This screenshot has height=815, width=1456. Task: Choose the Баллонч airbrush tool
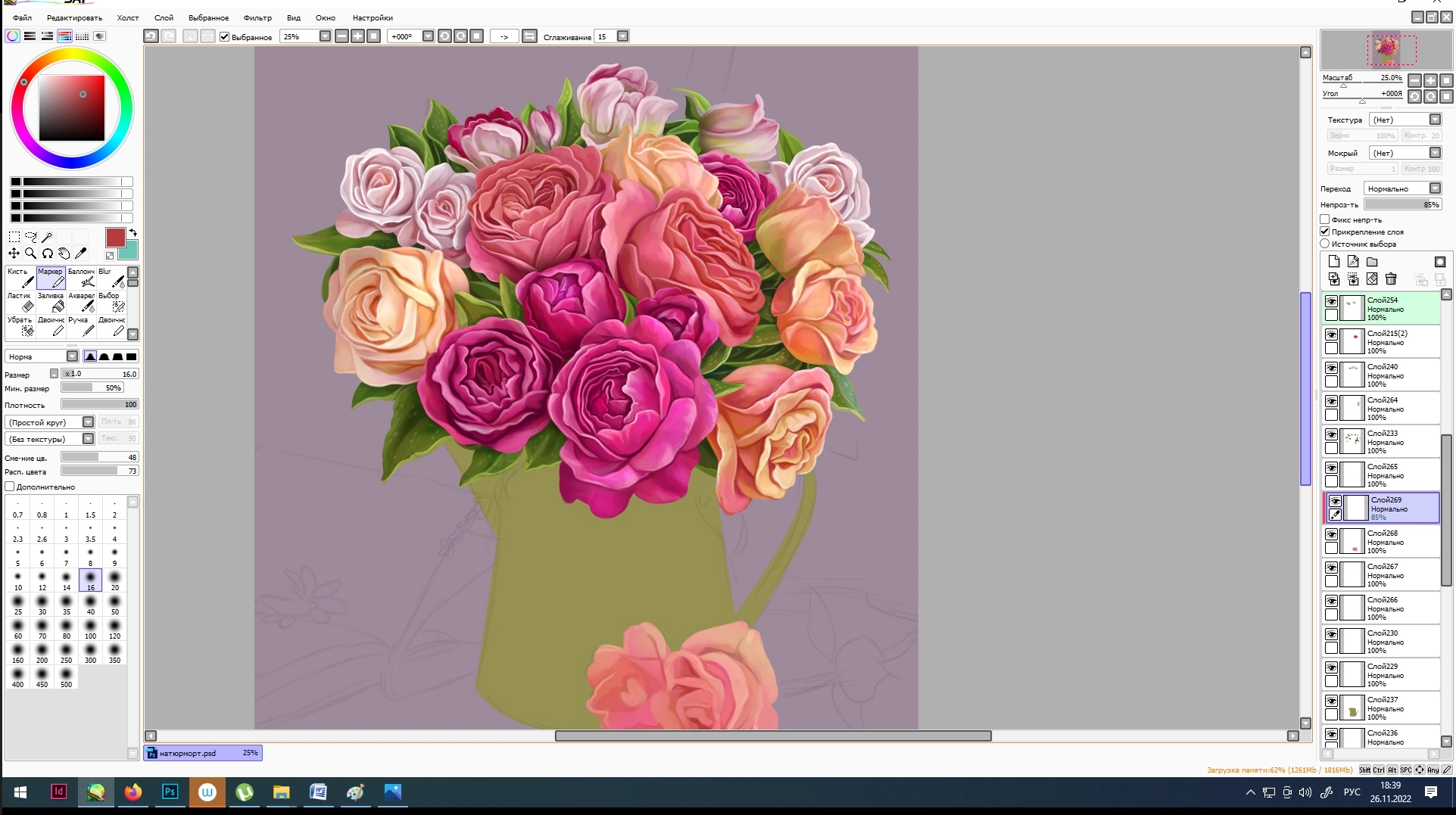coord(81,278)
